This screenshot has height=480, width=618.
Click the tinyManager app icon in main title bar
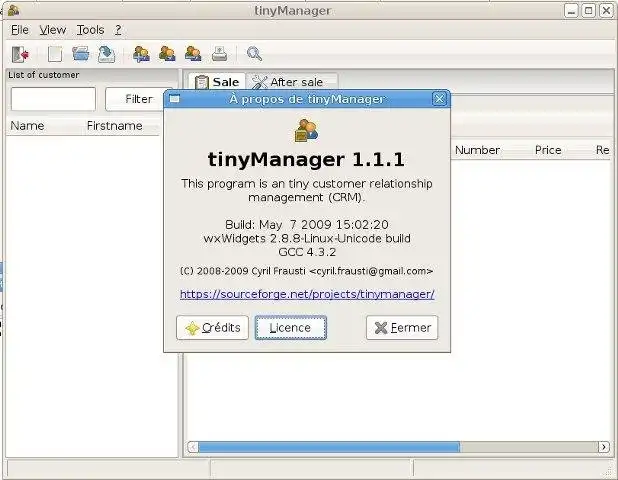tap(13, 10)
